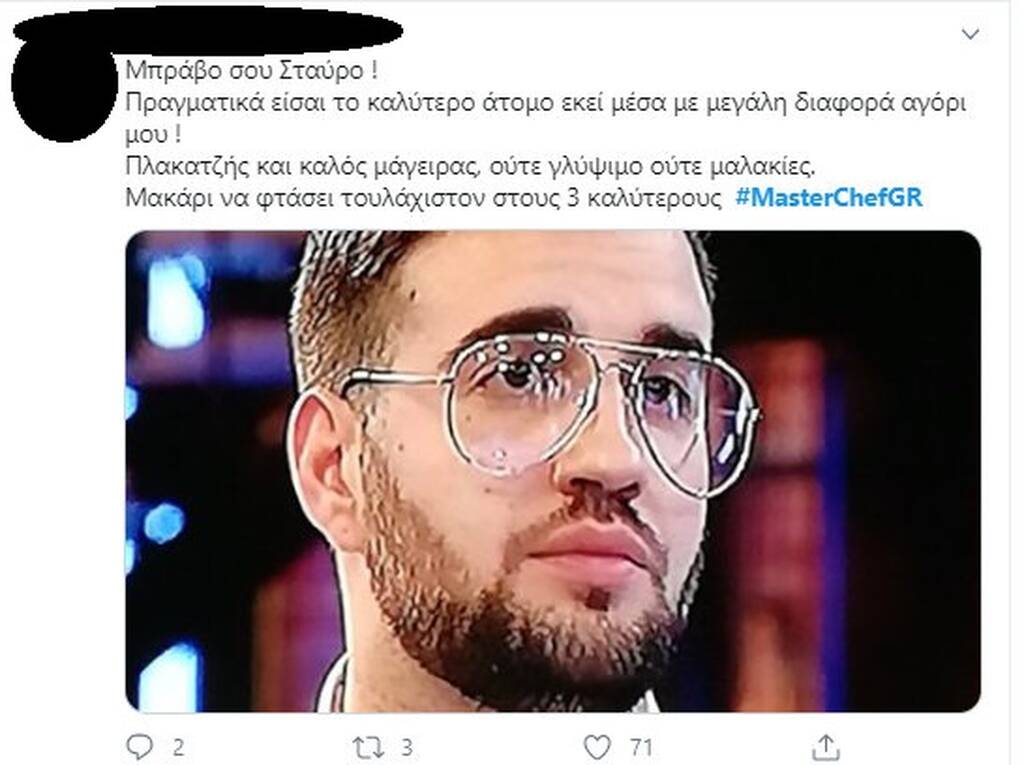The height and width of the screenshot is (765, 1024).
Task: Click the like count "71"
Action: pos(641,747)
